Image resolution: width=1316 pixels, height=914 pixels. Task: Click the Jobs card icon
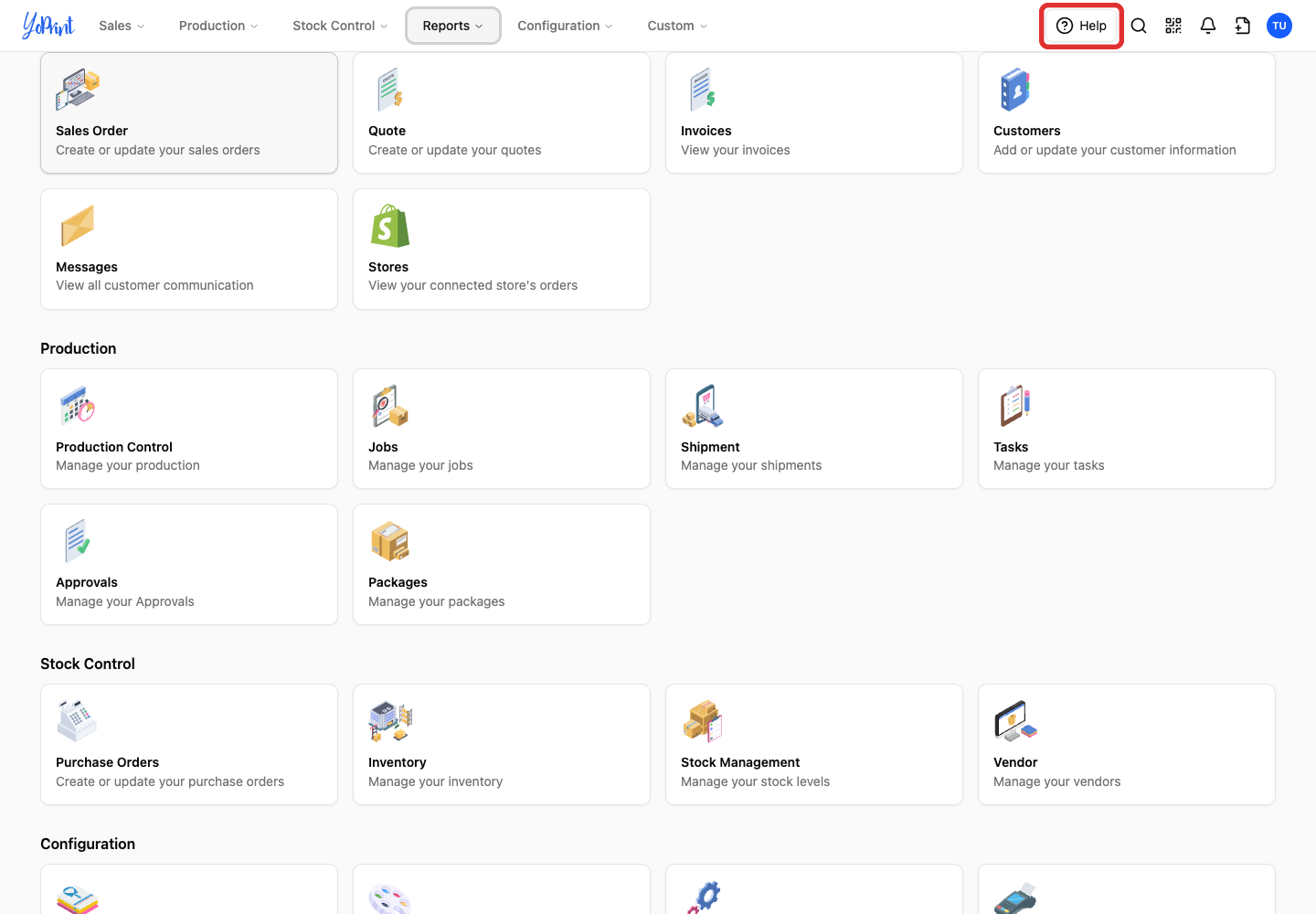point(390,406)
